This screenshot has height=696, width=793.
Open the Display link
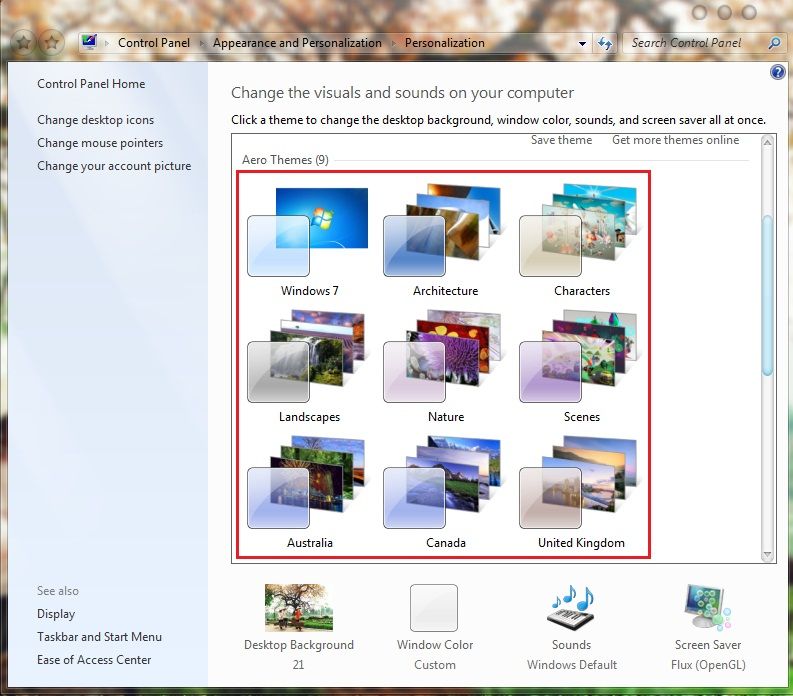pos(56,614)
